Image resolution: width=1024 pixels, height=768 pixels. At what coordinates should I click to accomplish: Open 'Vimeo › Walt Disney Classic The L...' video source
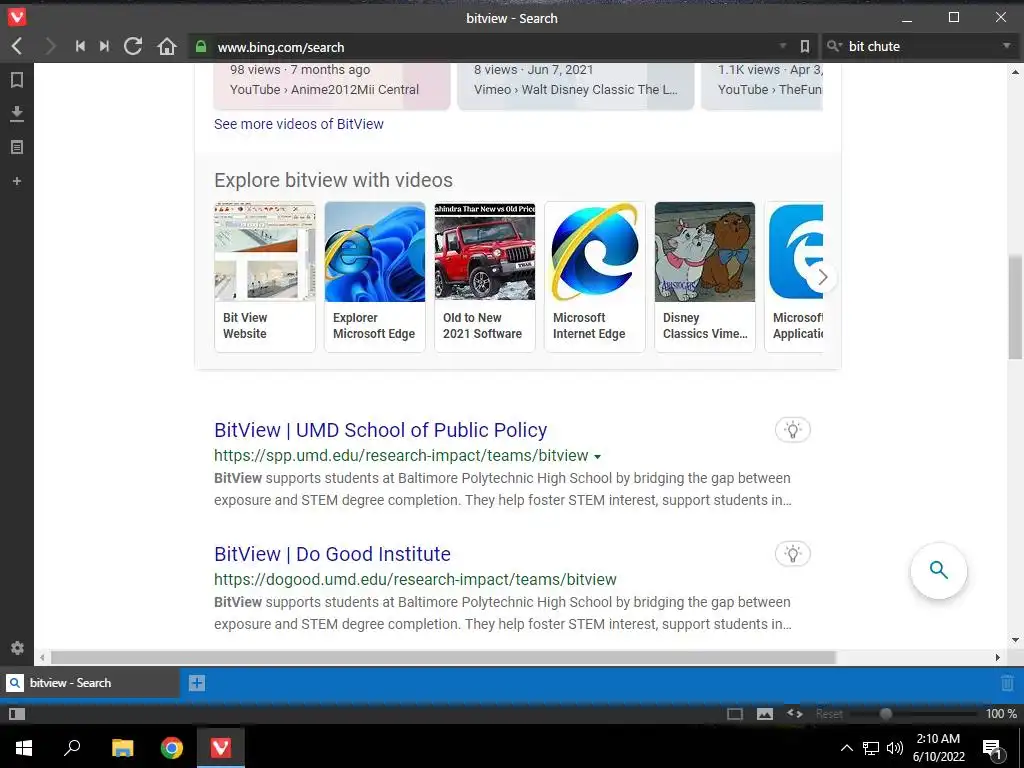pyautogui.click(x=575, y=90)
